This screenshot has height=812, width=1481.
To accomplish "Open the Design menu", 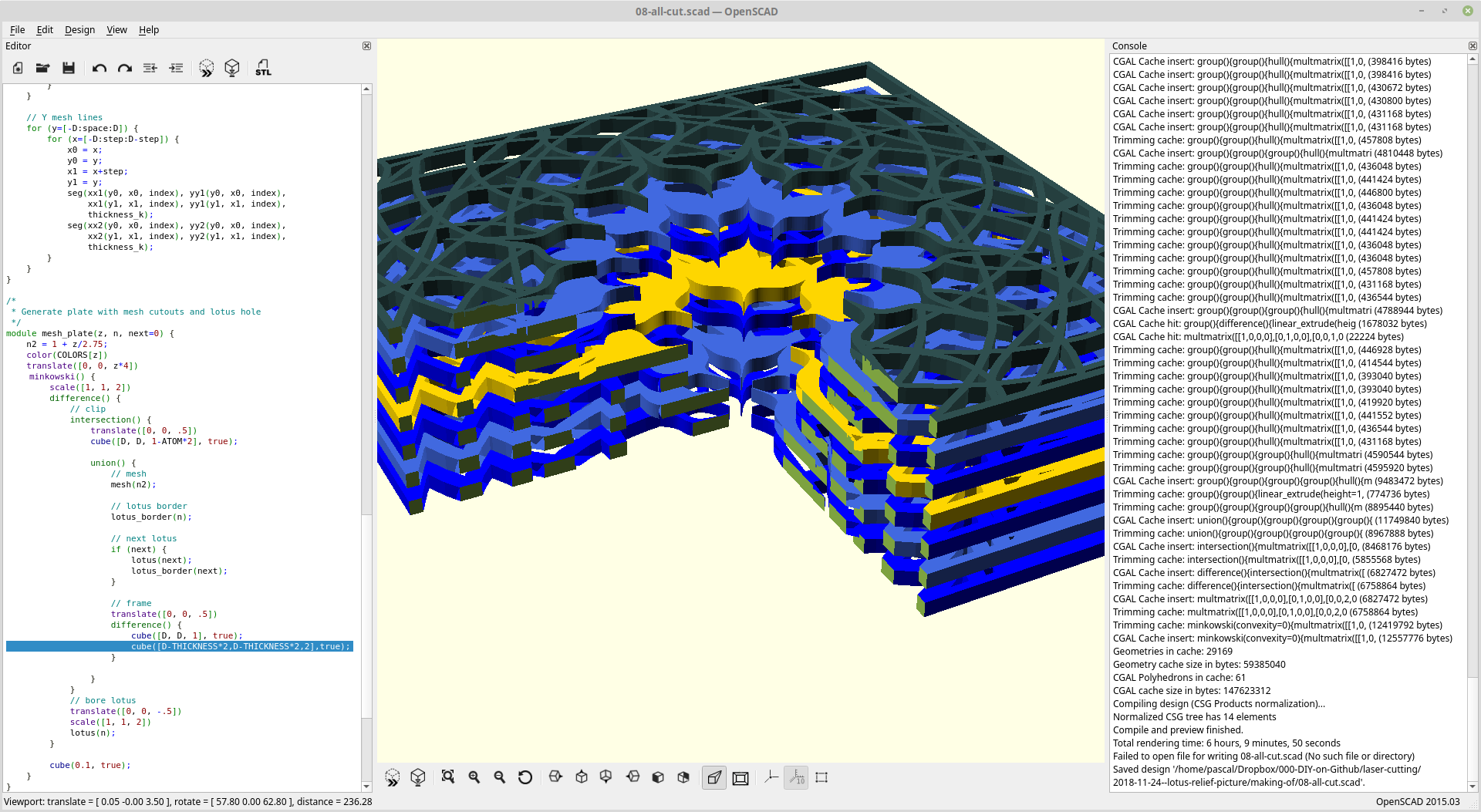I will pos(79,30).
